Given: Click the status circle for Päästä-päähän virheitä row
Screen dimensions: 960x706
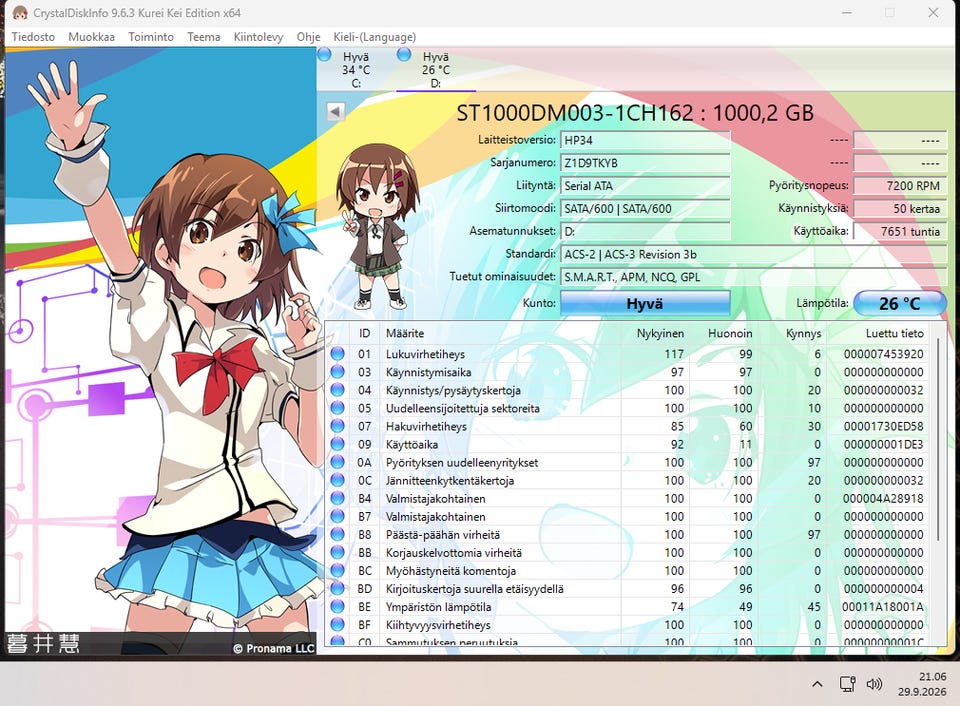Looking at the screenshot, I should (337, 535).
